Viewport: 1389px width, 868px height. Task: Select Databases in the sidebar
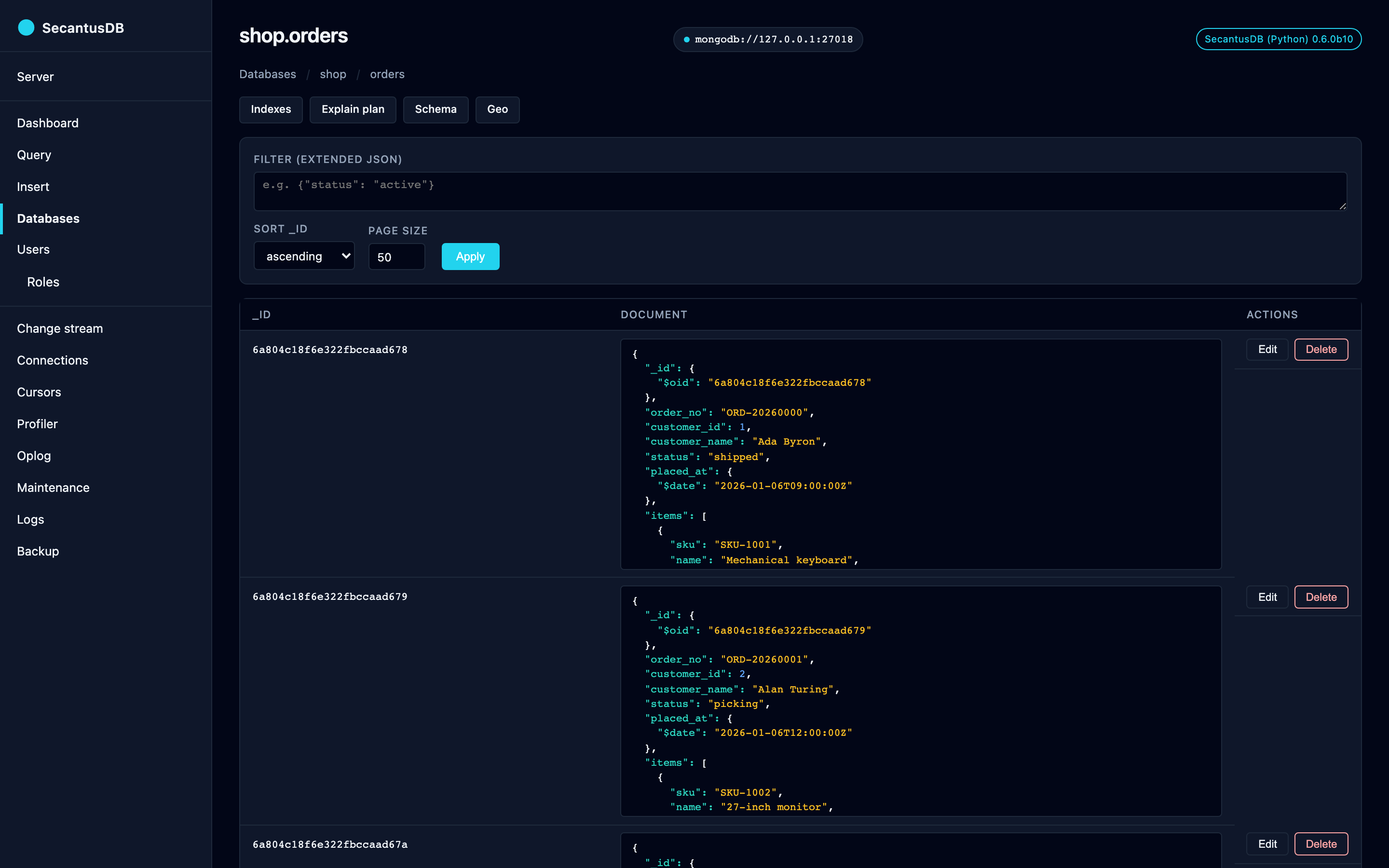click(48, 219)
